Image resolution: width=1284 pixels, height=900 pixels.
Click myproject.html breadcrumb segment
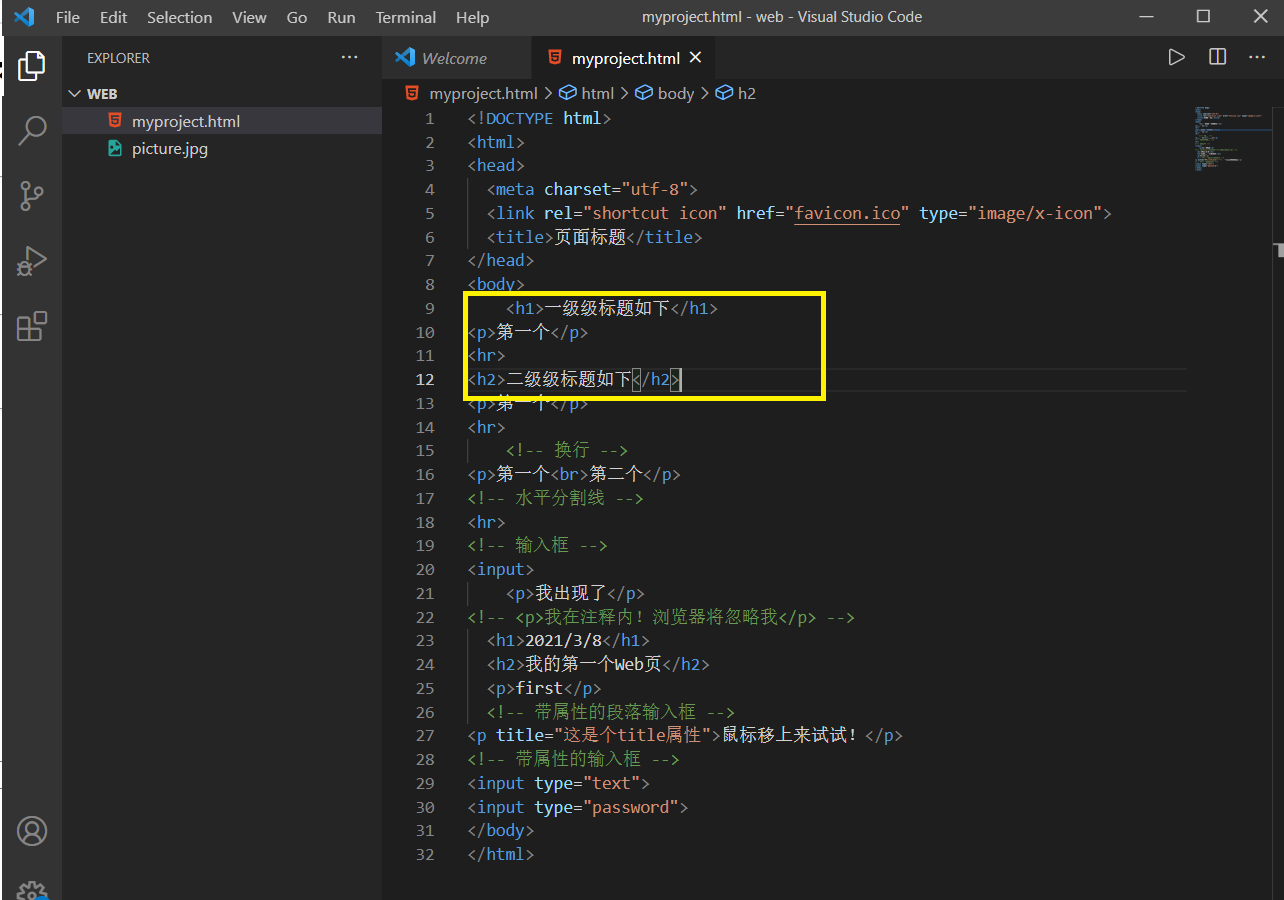point(483,93)
